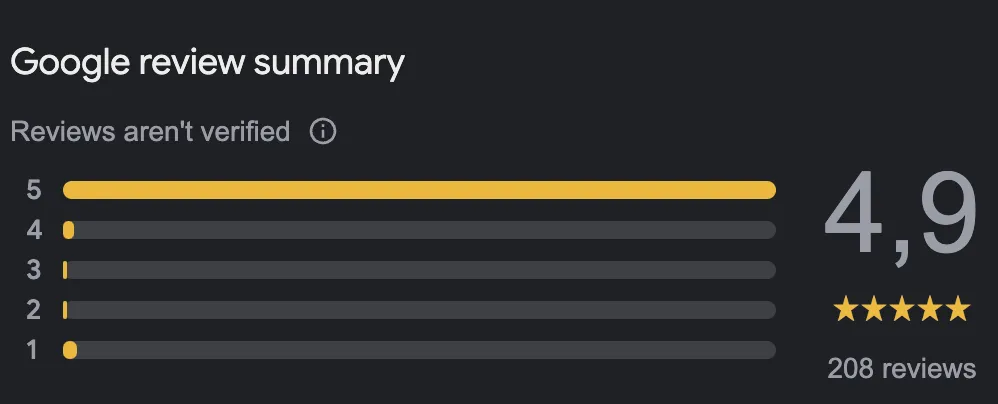Select the 1-star rating bar
998x404 pixels.
point(419,350)
